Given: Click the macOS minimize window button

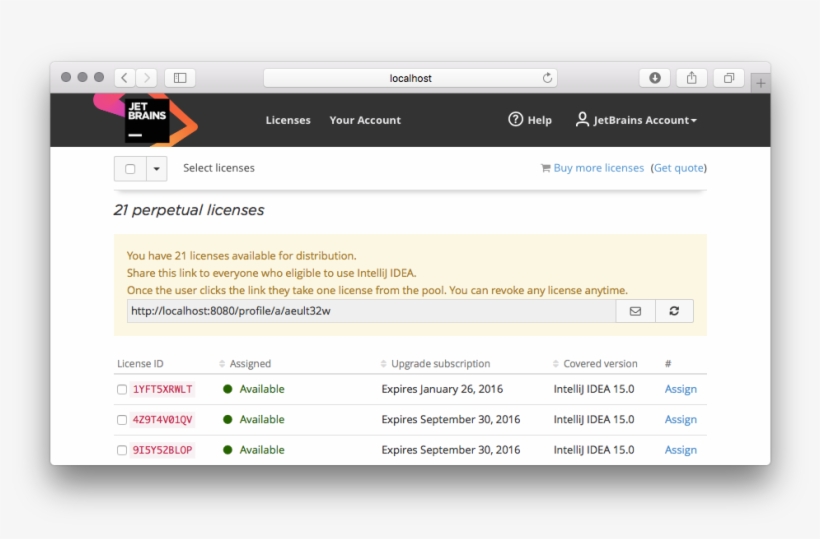Looking at the screenshot, I should [82, 77].
